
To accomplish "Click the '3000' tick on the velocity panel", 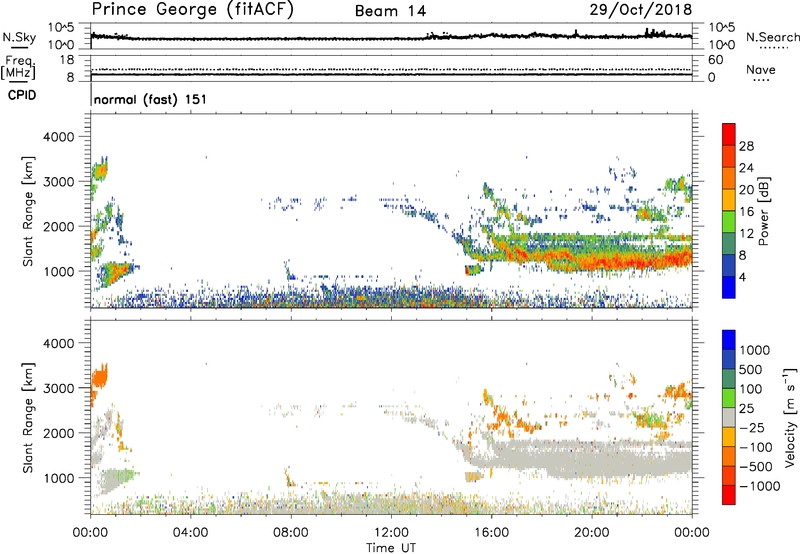I will tap(59, 388).
